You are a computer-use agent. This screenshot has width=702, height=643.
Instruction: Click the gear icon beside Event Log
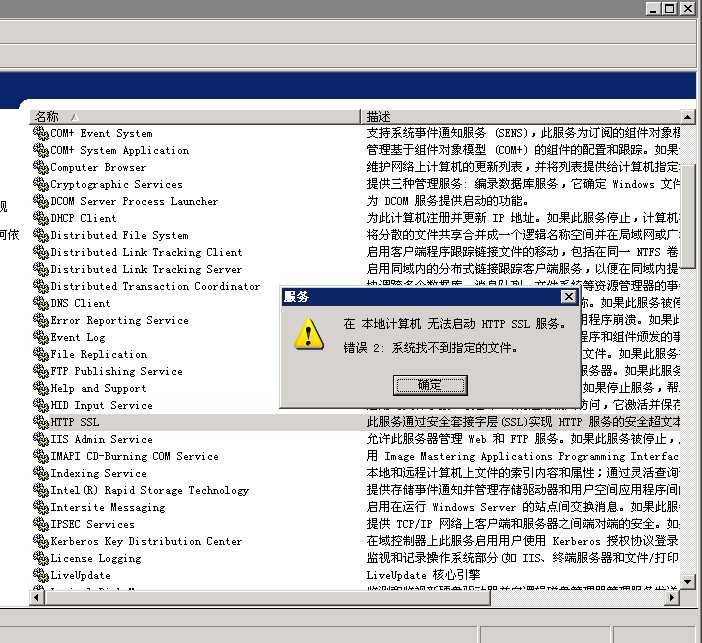[x=40, y=337]
